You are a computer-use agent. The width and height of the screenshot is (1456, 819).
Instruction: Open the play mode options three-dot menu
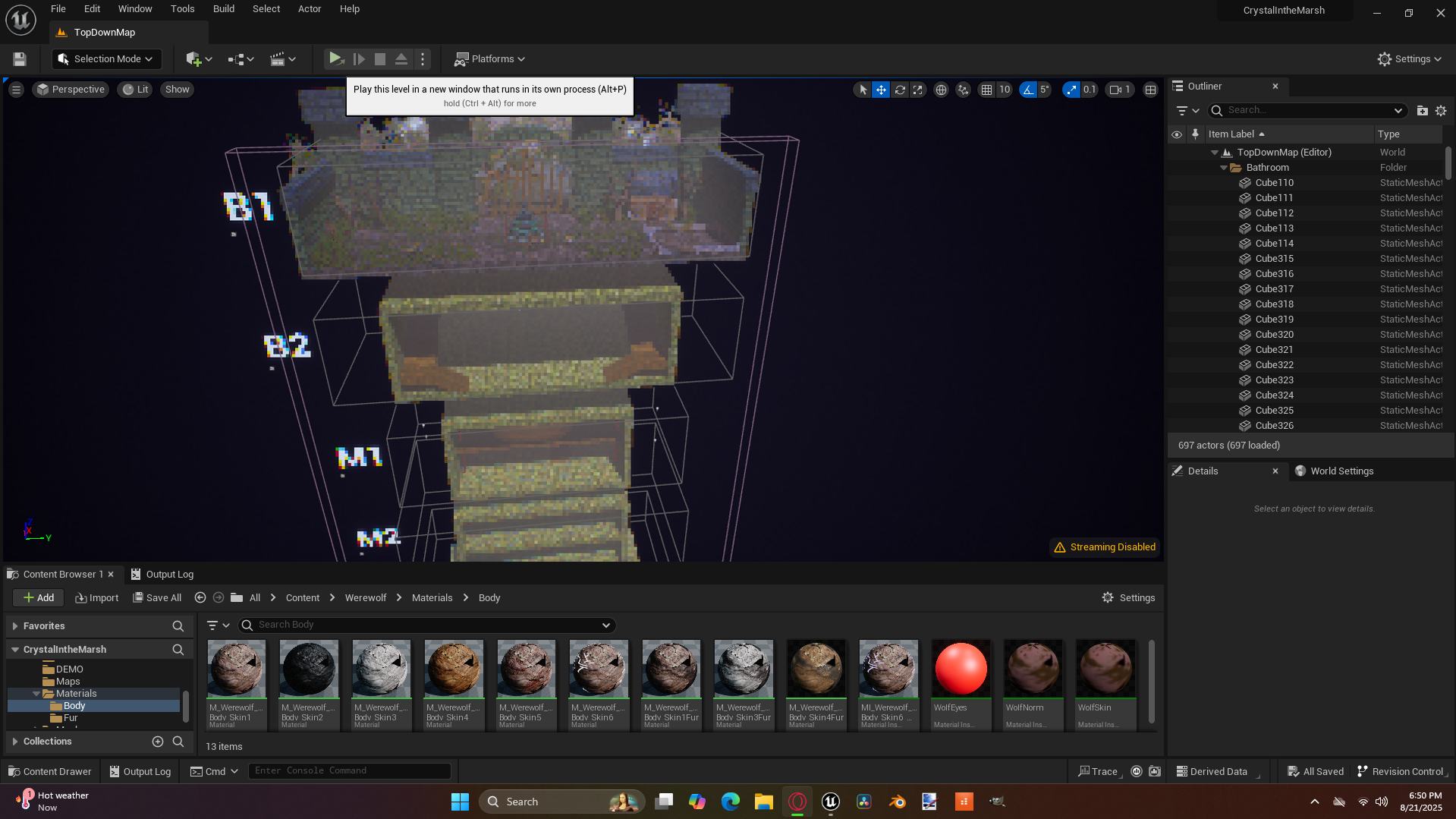pos(423,58)
